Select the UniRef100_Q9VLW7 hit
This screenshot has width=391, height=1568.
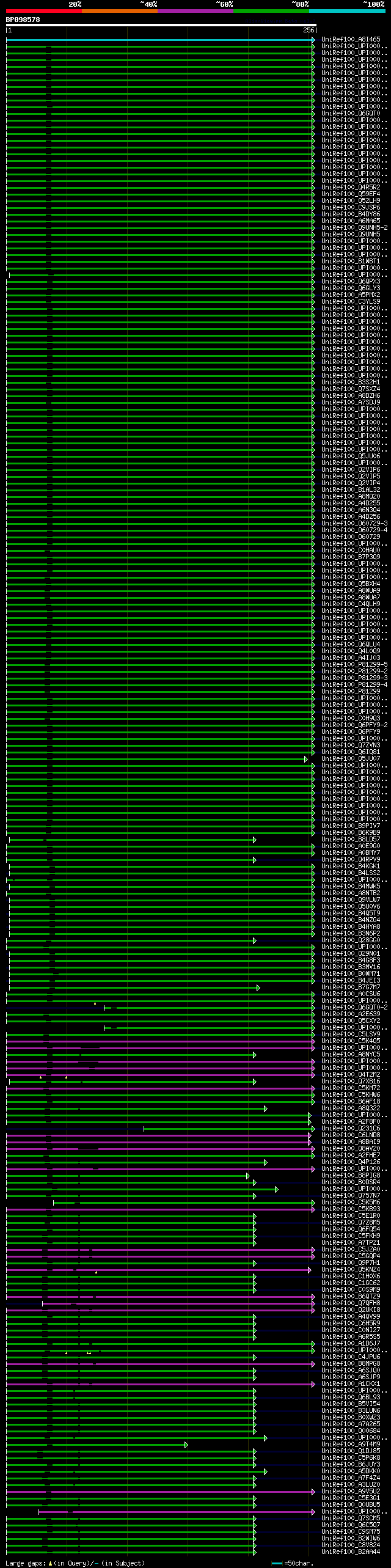point(351,900)
